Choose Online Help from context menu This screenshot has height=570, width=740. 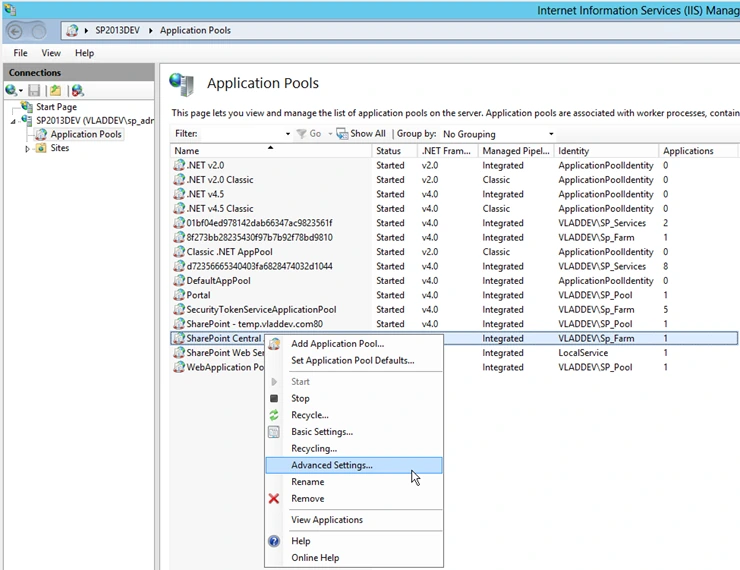(353, 558)
